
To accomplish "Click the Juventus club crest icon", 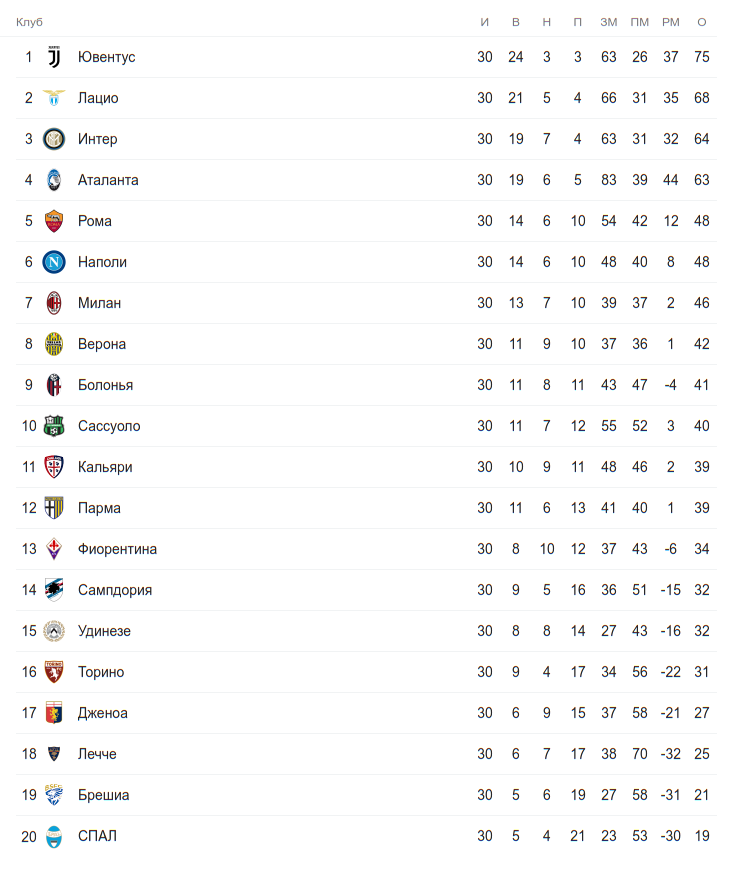I will (x=54, y=57).
